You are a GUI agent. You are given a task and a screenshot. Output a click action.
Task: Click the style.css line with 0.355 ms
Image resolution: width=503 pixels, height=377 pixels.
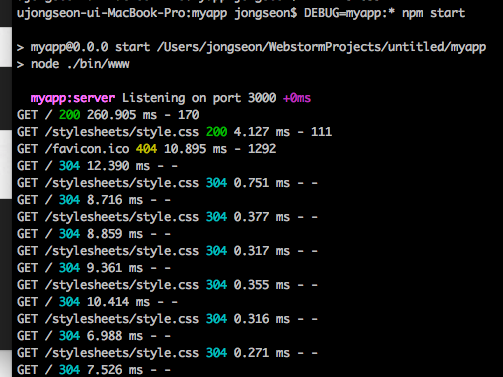click(x=167, y=285)
